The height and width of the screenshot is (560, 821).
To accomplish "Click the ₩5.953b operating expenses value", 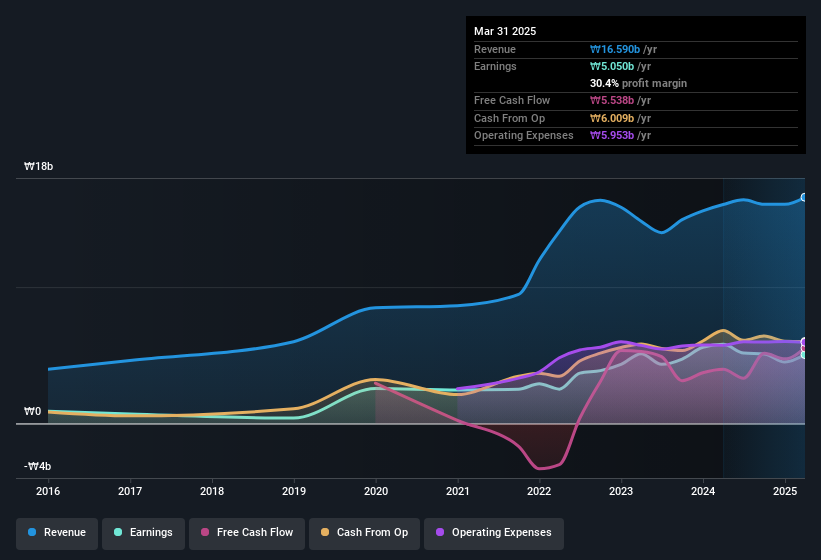I will (612, 136).
